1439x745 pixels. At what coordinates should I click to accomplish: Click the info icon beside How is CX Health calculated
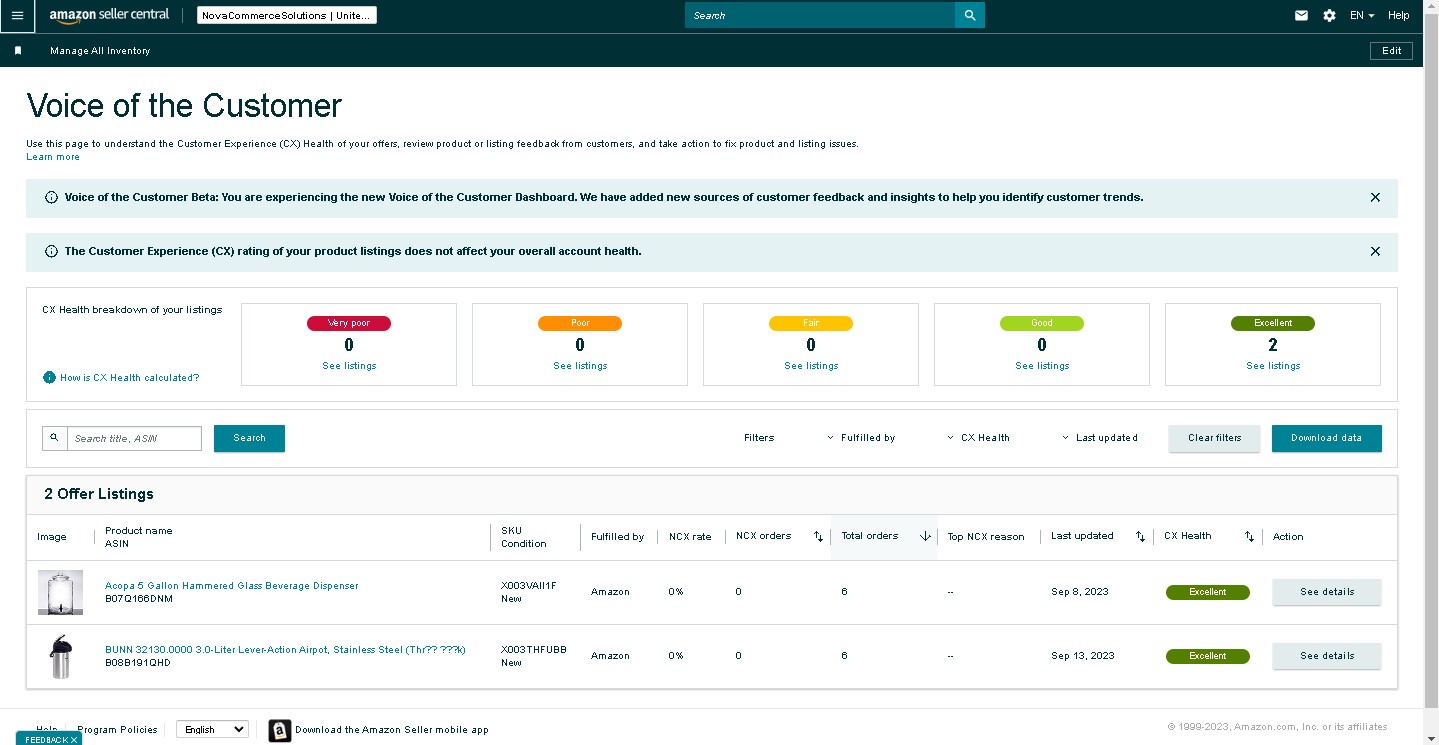click(49, 378)
